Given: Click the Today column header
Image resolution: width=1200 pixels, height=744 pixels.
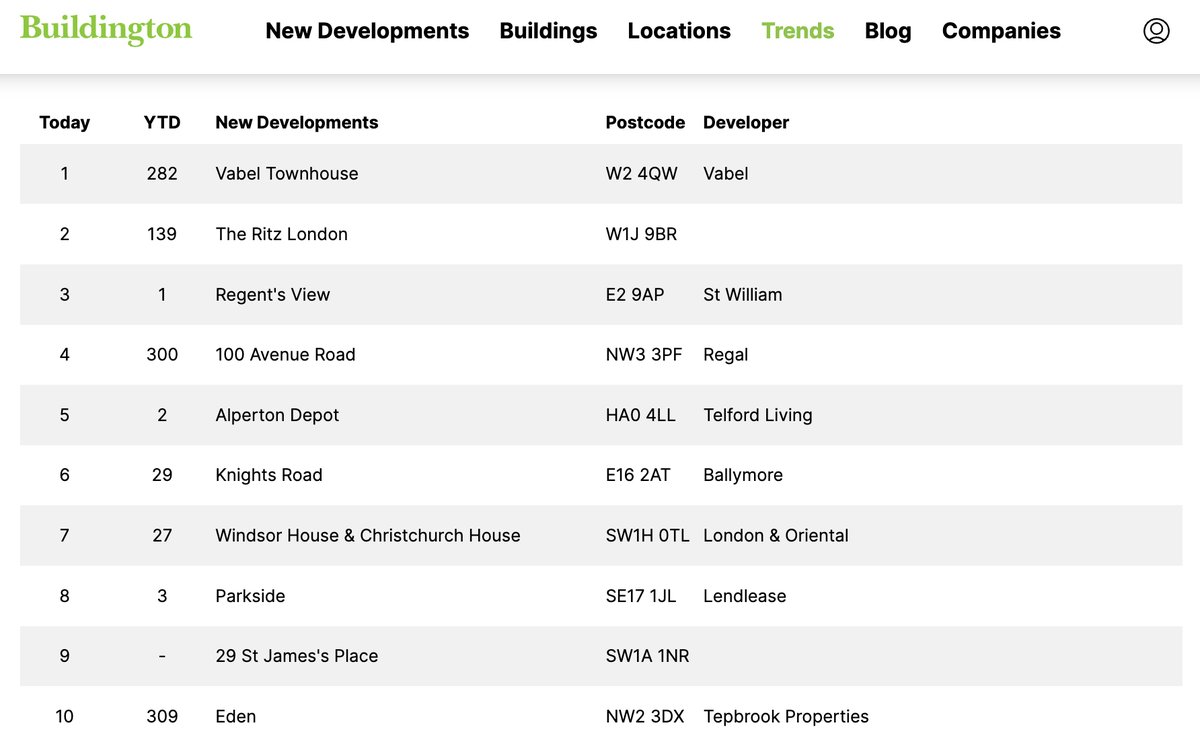Looking at the screenshot, I should [65, 123].
